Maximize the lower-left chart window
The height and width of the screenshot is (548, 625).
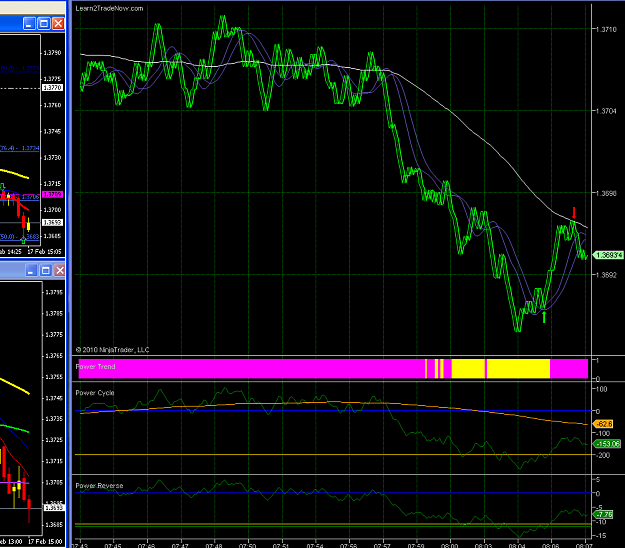(x=46, y=271)
